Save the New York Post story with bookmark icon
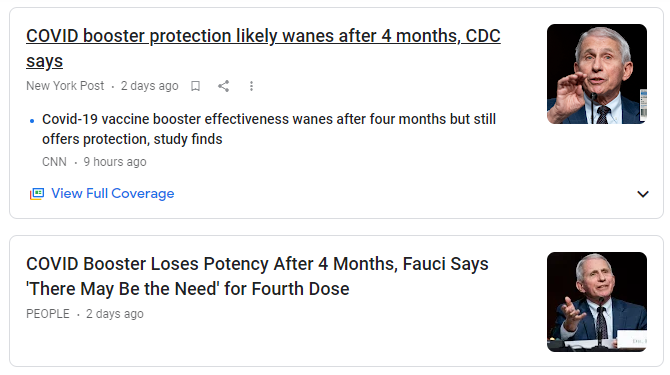 click(195, 86)
